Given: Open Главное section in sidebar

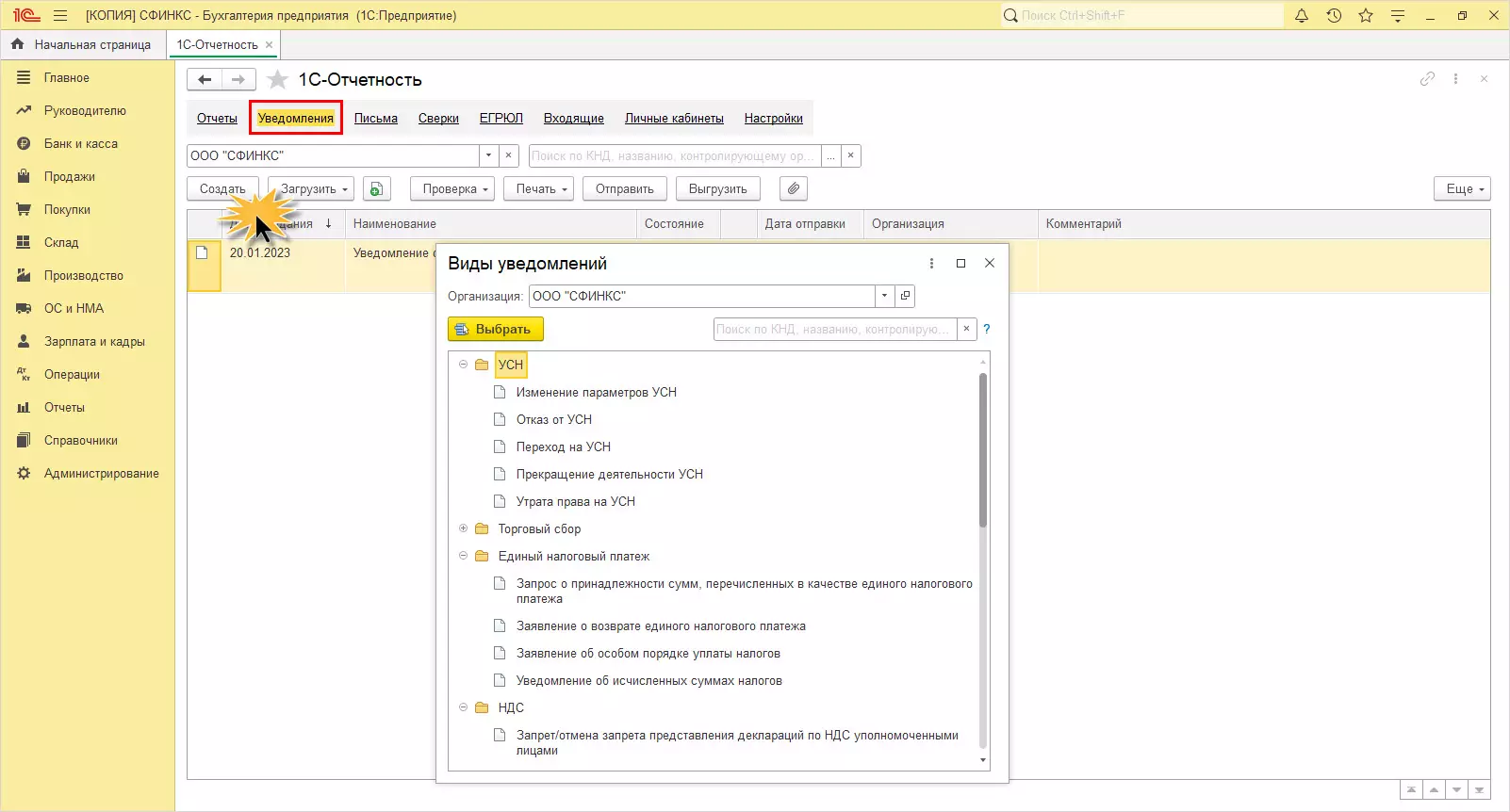Looking at the screenshot, I should click(x=67, y=78).
